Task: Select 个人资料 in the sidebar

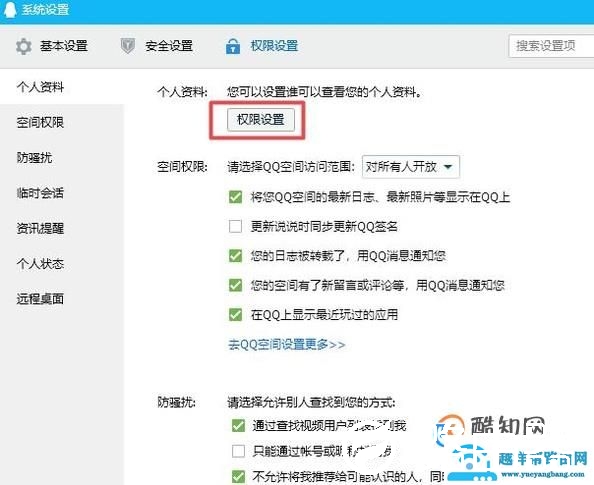Action: click(x=40, y=87)
